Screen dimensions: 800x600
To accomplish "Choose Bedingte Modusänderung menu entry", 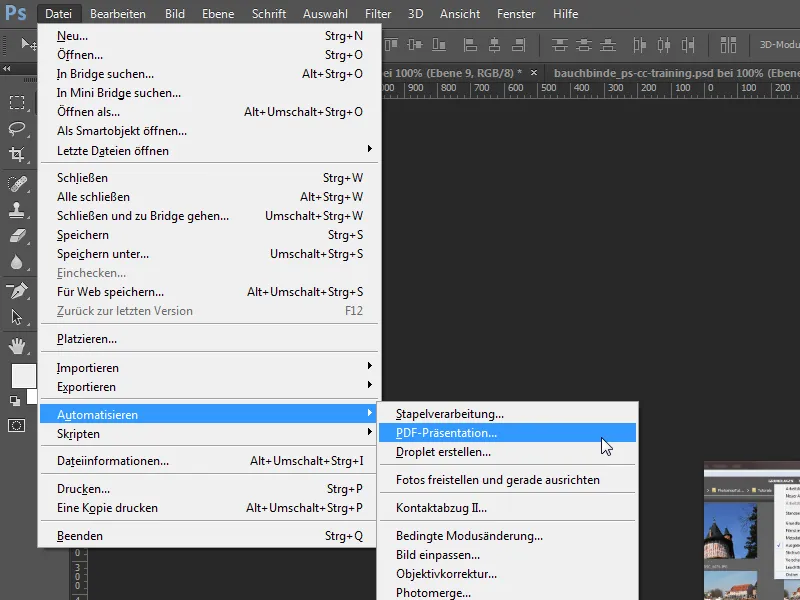I will [x=507, y=536].
